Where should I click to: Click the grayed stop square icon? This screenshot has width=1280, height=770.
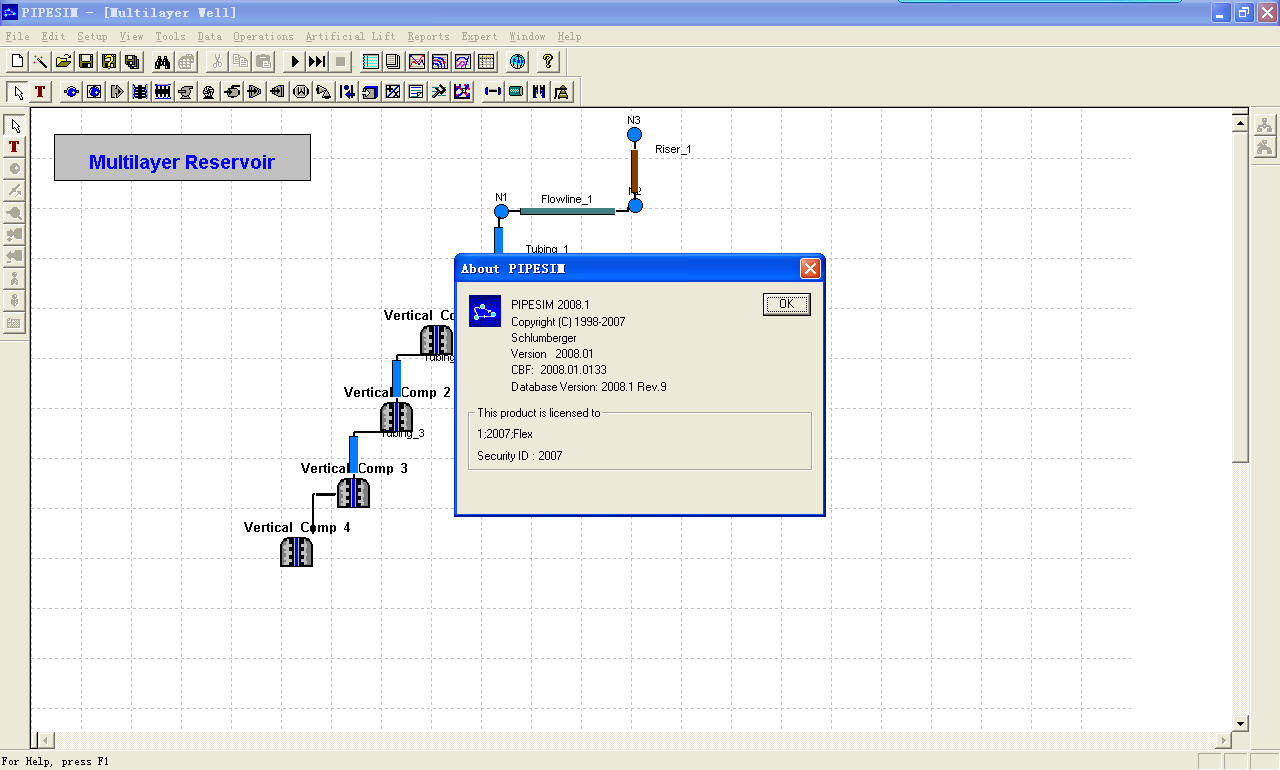pyautogui.click(x=340, y=61)
